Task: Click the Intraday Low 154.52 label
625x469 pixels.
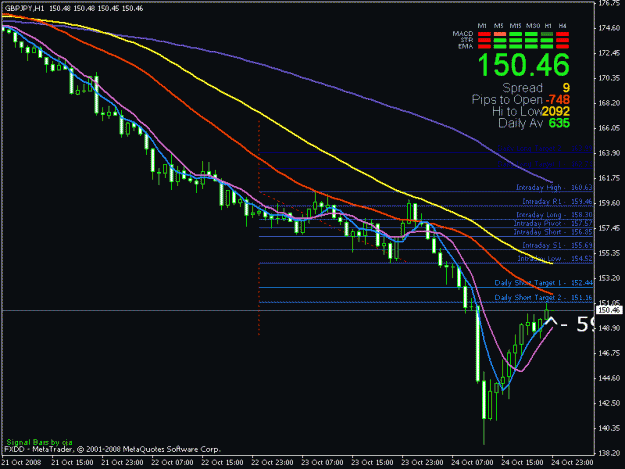Action: tap(555, 259)
